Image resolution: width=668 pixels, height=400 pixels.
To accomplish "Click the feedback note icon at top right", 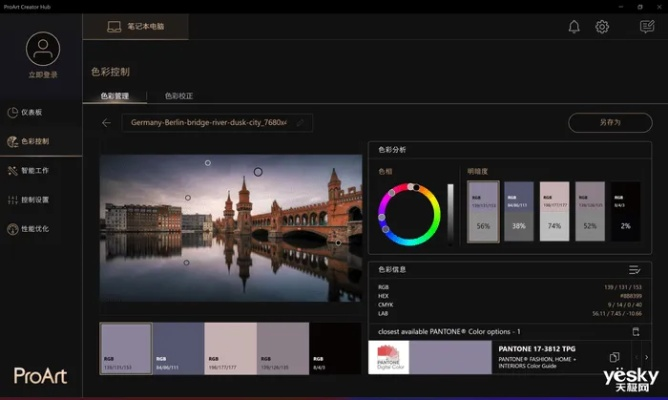I will 646,27.
